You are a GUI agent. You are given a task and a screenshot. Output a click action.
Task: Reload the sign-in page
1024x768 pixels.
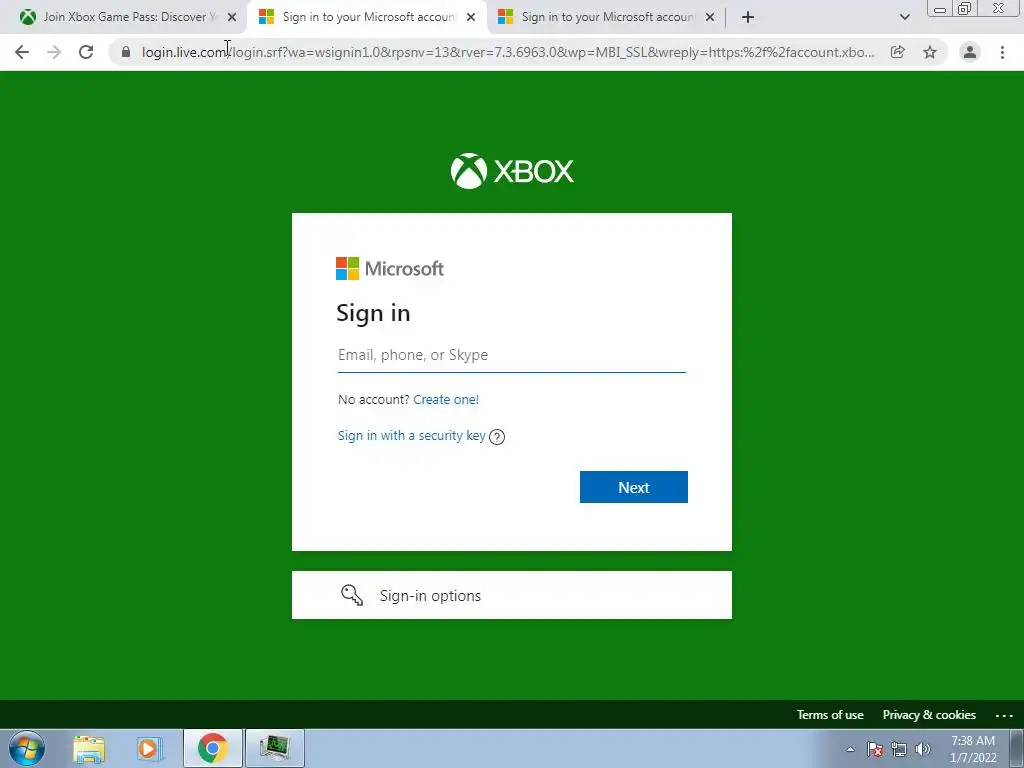(86, 52)
